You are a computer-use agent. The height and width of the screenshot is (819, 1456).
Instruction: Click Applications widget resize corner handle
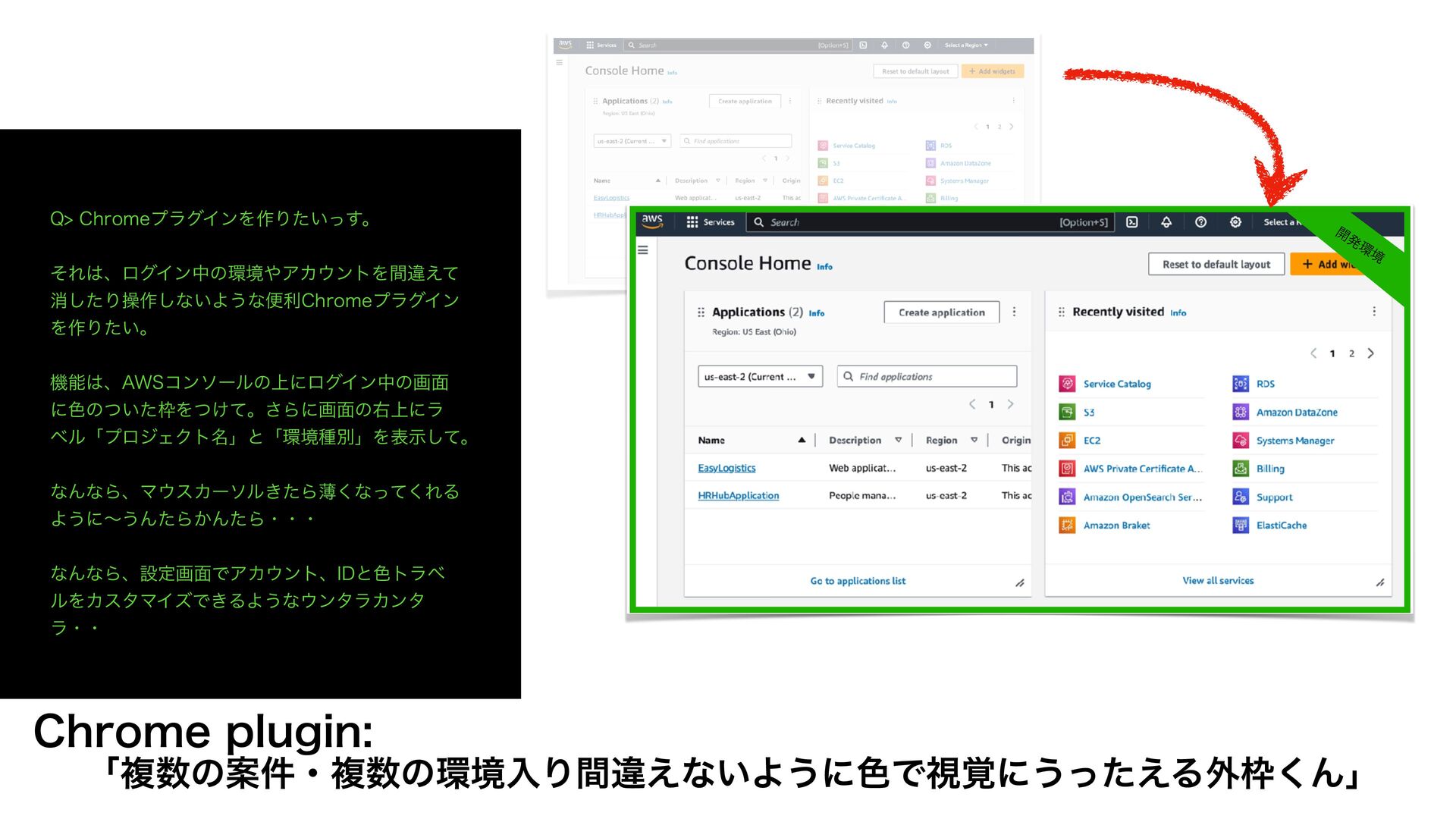[x=1020, y=583]
